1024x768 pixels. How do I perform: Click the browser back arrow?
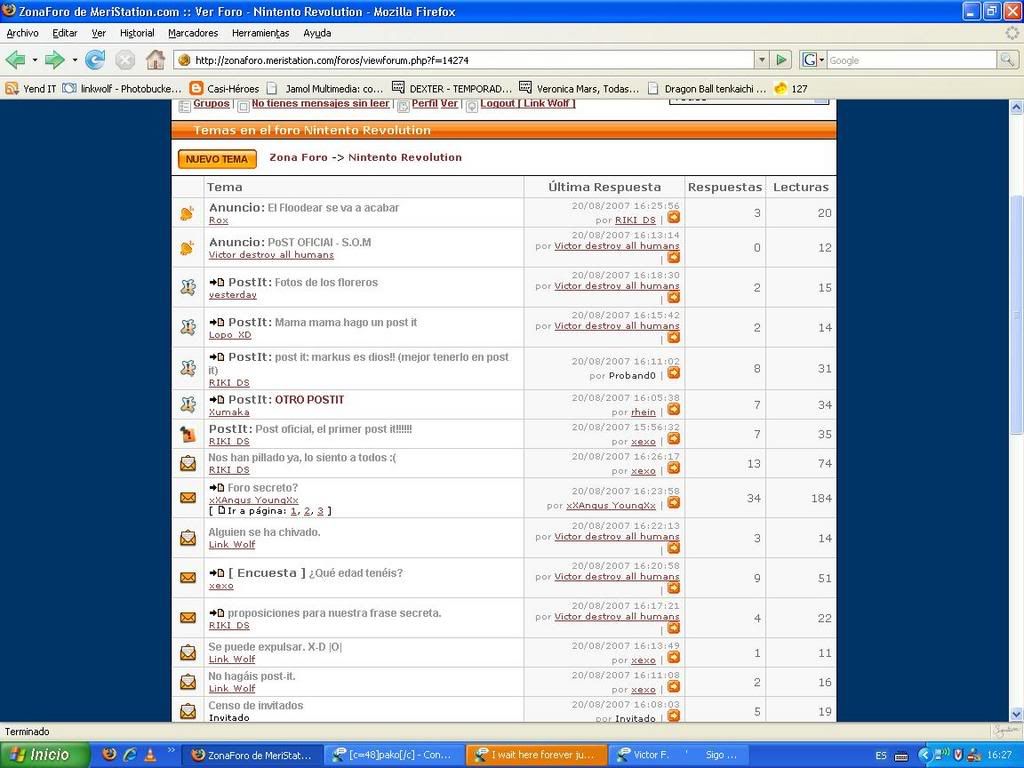(15, 60)
